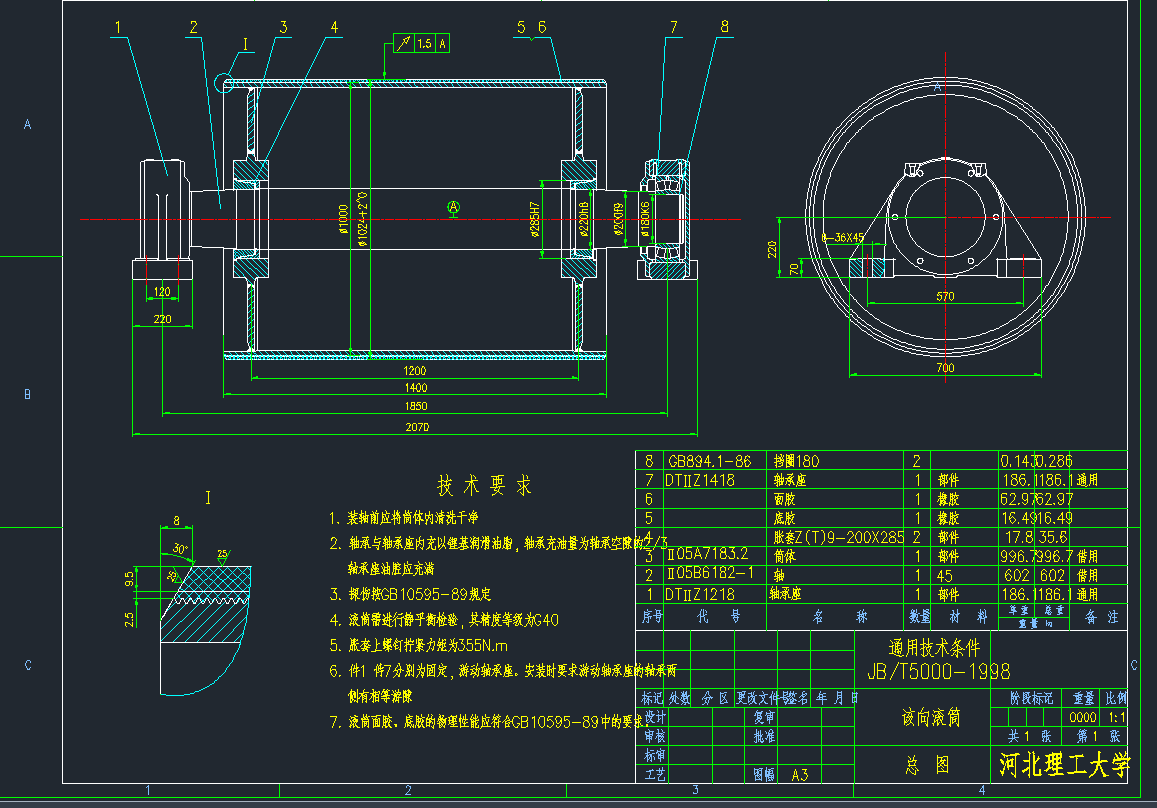Viewport: 1157px width, 808px height.
Task: Select the JB/T5000-1998 standard text
Action: tap(938, 671)
